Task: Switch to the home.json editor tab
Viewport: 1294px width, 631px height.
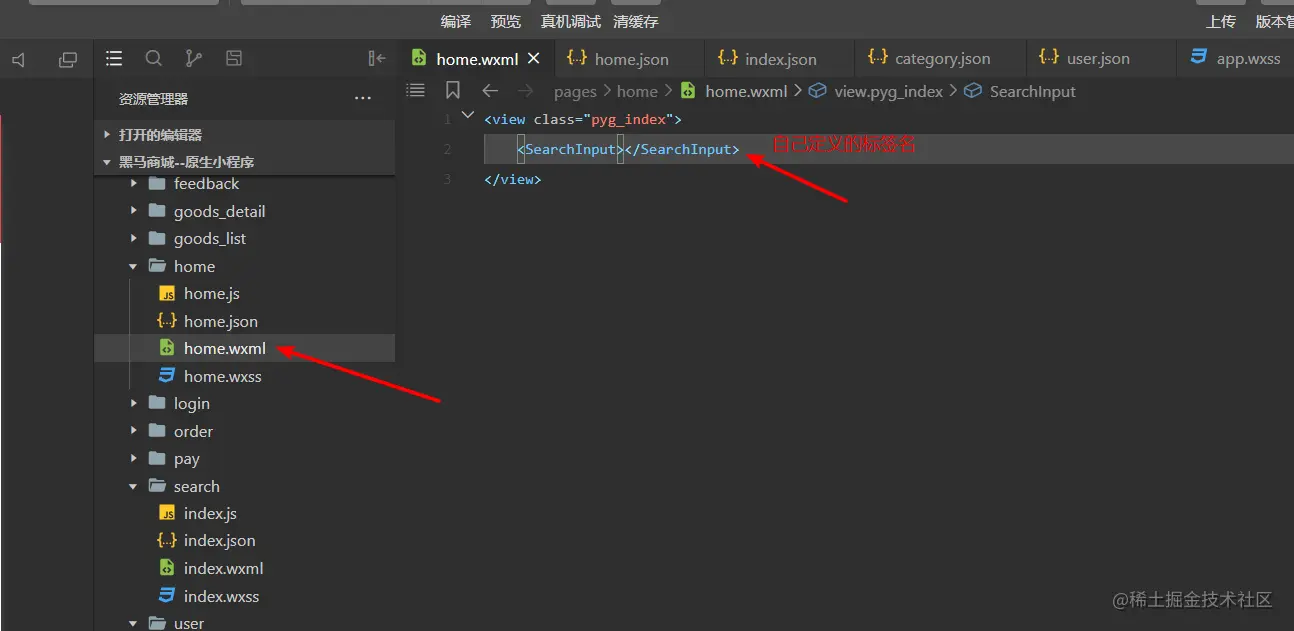Action: pyautogui.click(x=628, y=59)
